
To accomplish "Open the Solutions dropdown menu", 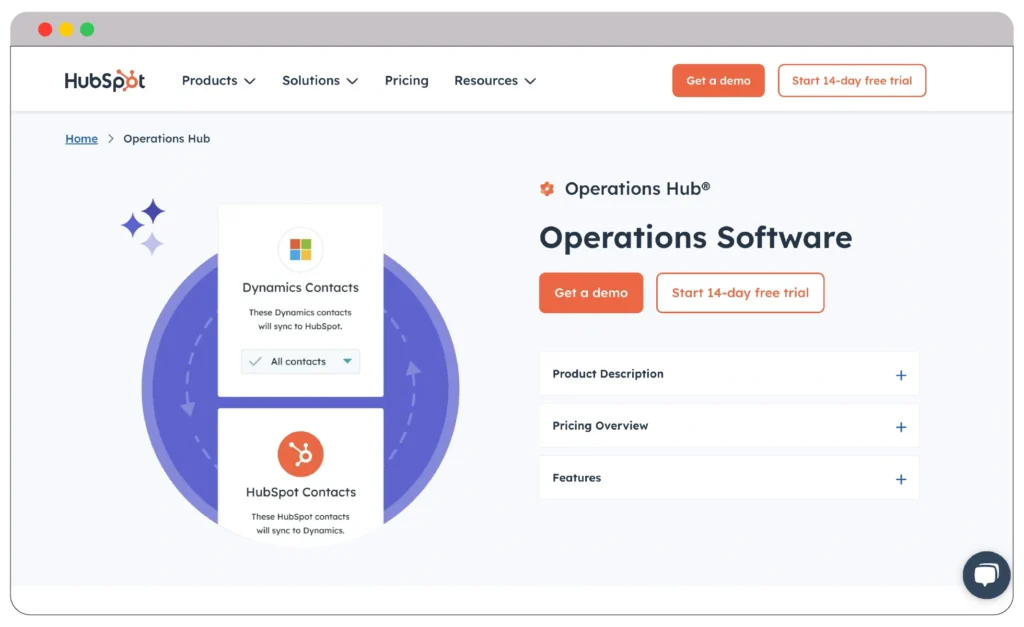I will pyautogui.click(x=320, y=80).
